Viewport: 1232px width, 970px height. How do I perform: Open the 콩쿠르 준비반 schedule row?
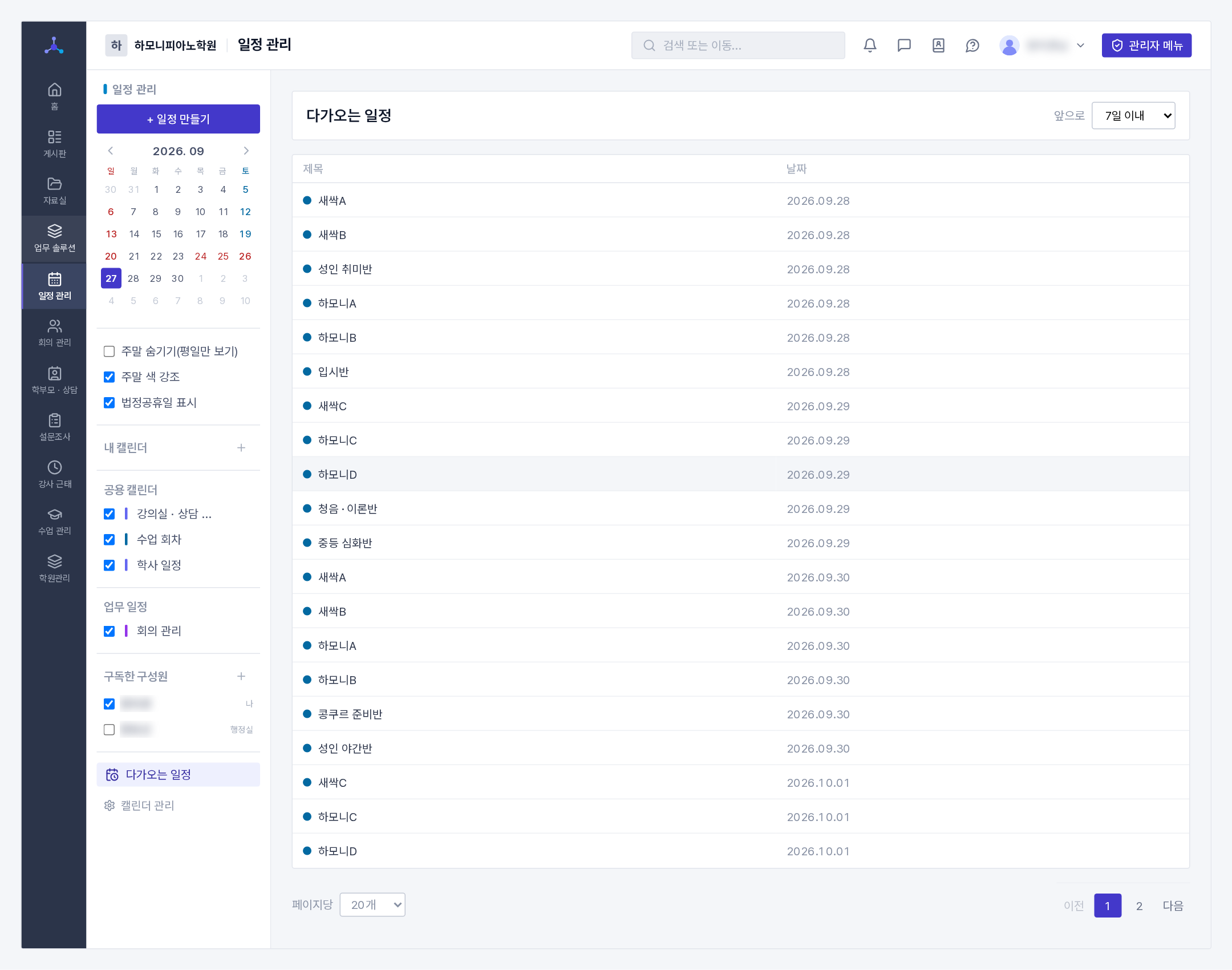click(740, 714)
